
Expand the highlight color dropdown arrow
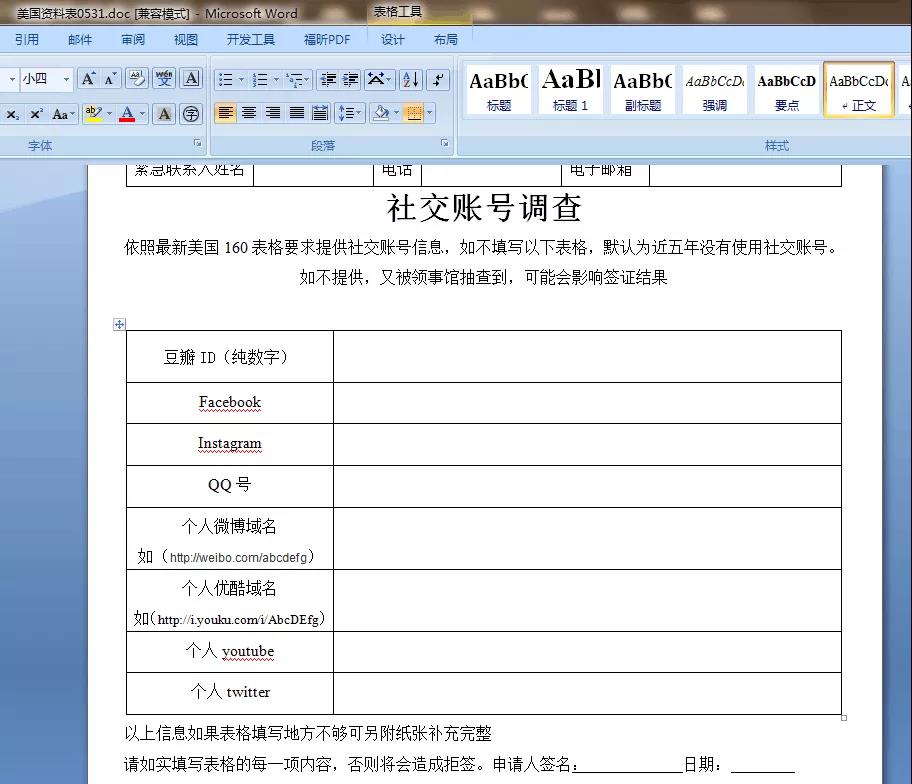(x=109, y=113)
